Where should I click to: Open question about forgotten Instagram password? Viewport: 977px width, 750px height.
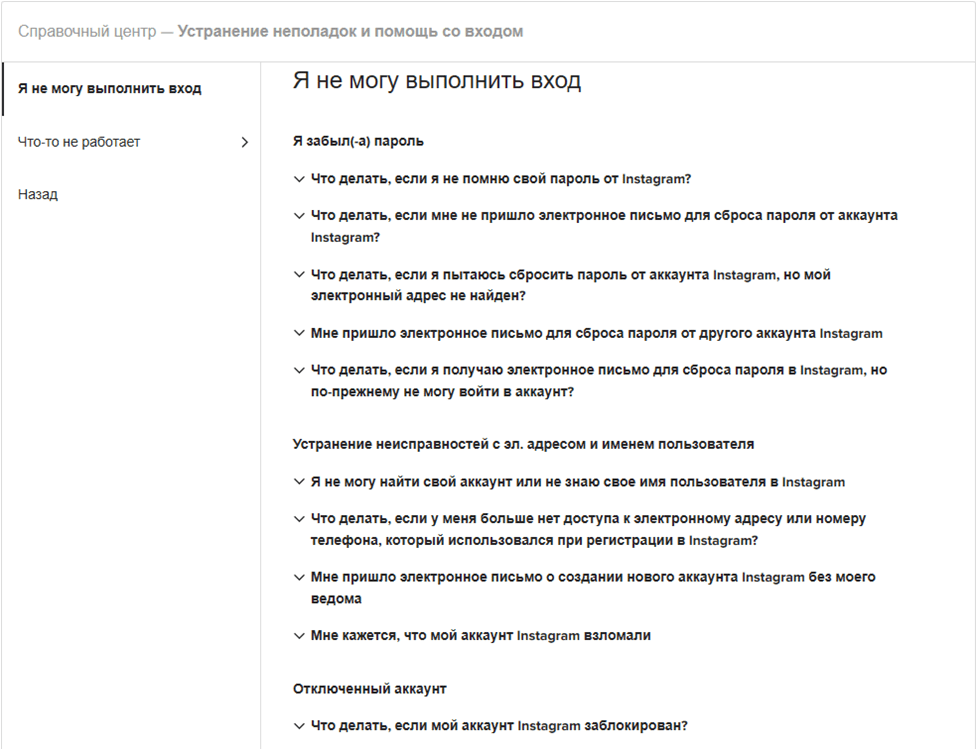click(501, 179)
